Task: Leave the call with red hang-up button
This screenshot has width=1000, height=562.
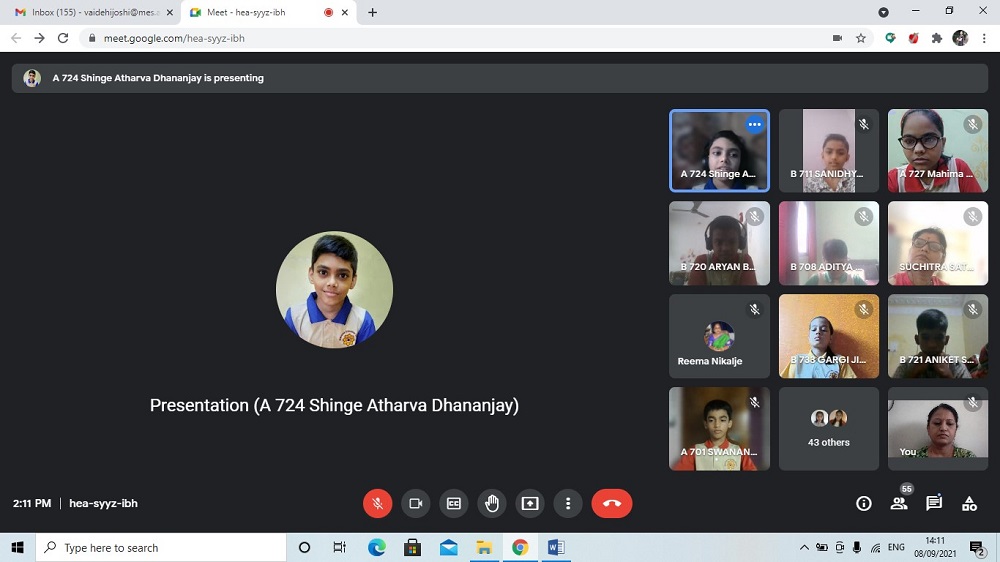Action: (x=612, y=504)
